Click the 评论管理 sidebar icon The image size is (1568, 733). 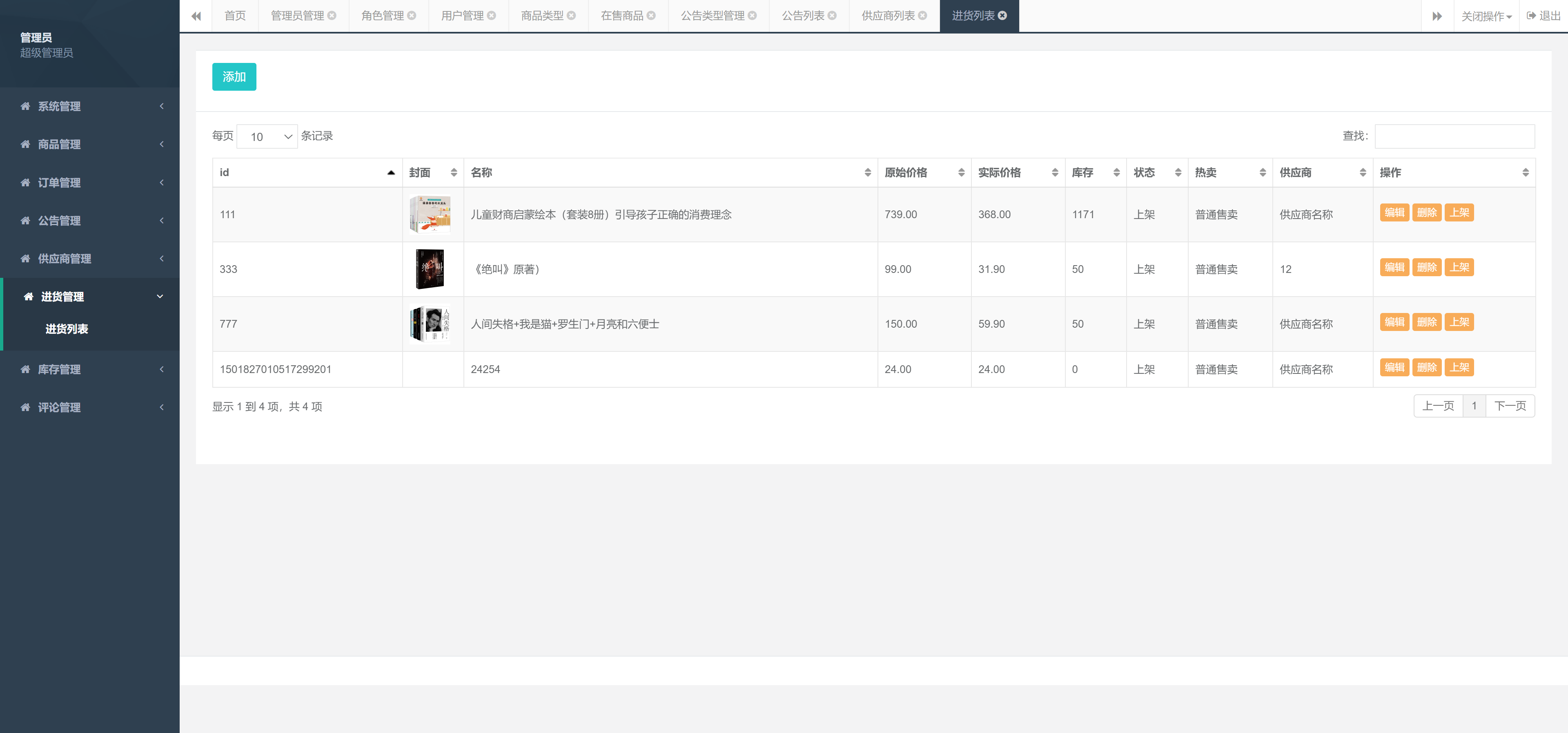25,407
